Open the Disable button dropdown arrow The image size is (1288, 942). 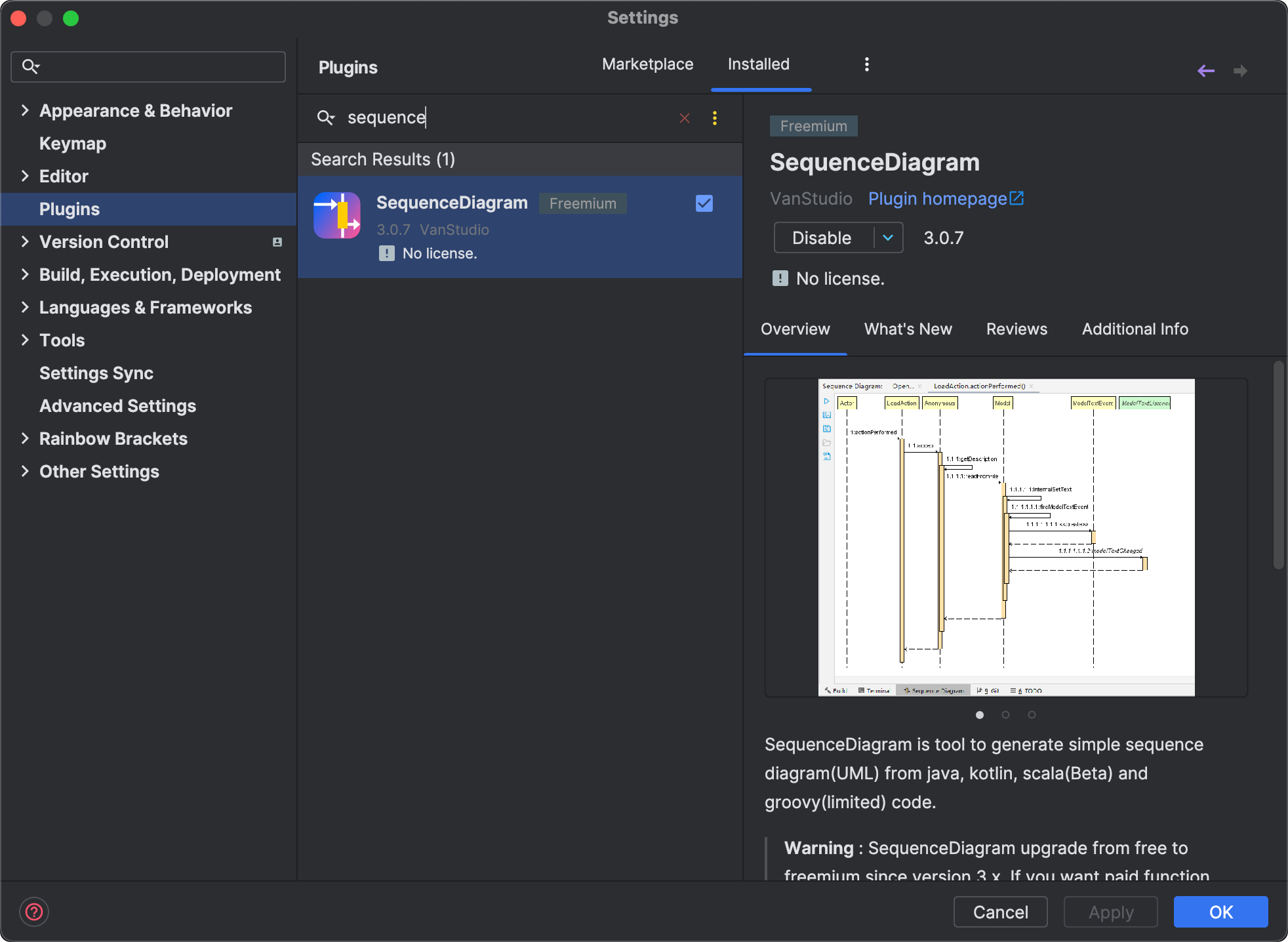(888, 237)
